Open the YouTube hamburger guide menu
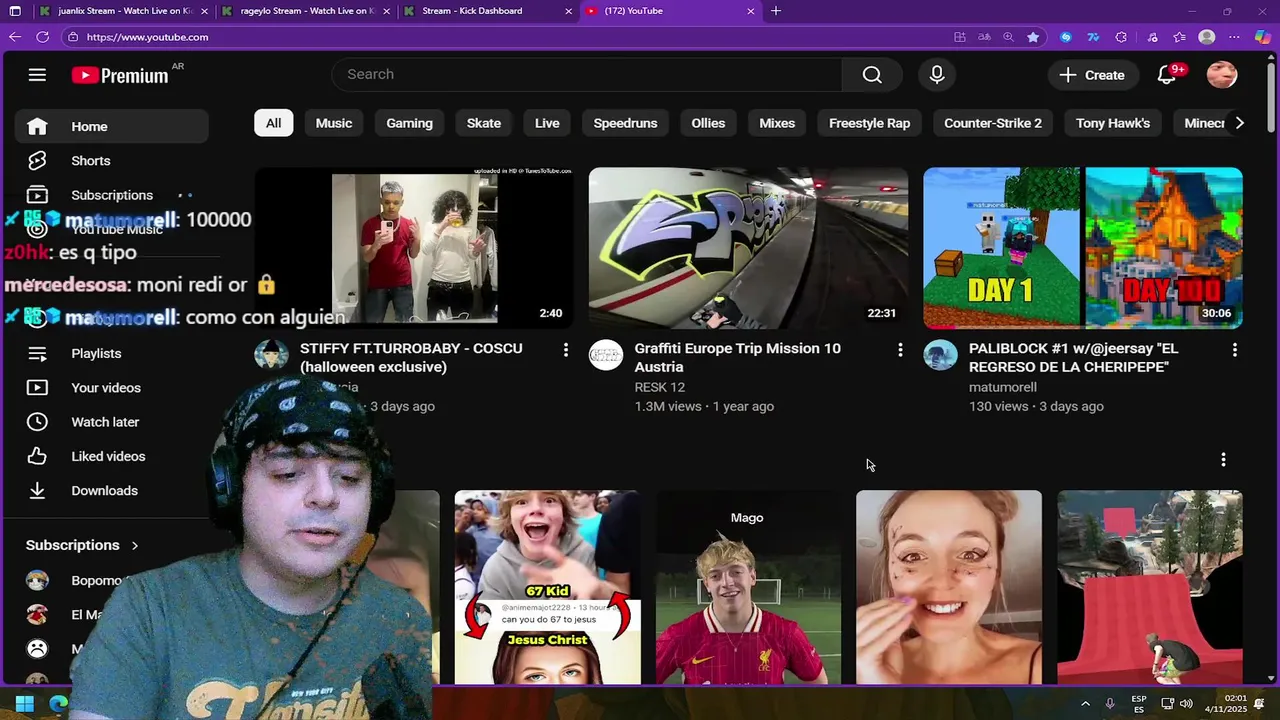 coord(37,75)
